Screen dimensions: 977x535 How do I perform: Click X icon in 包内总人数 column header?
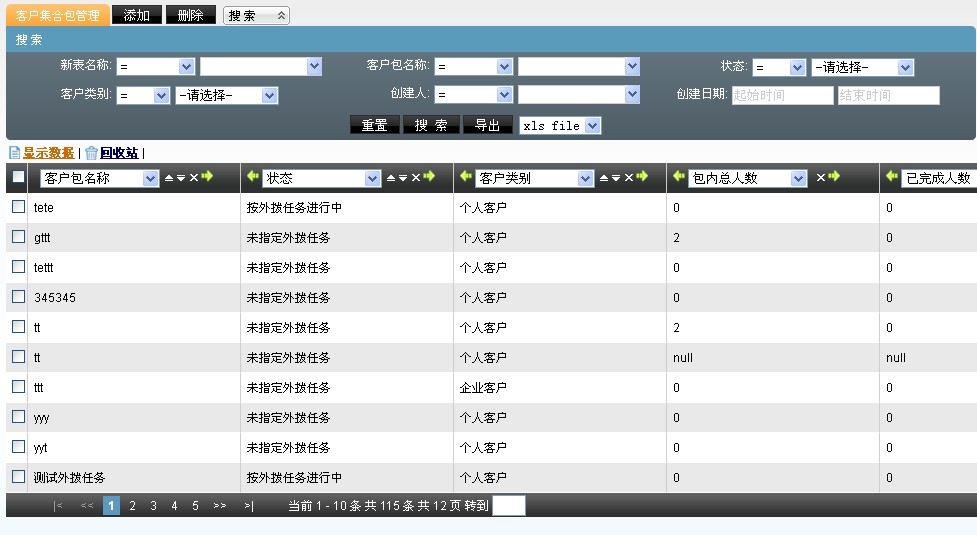coord(820,178)
